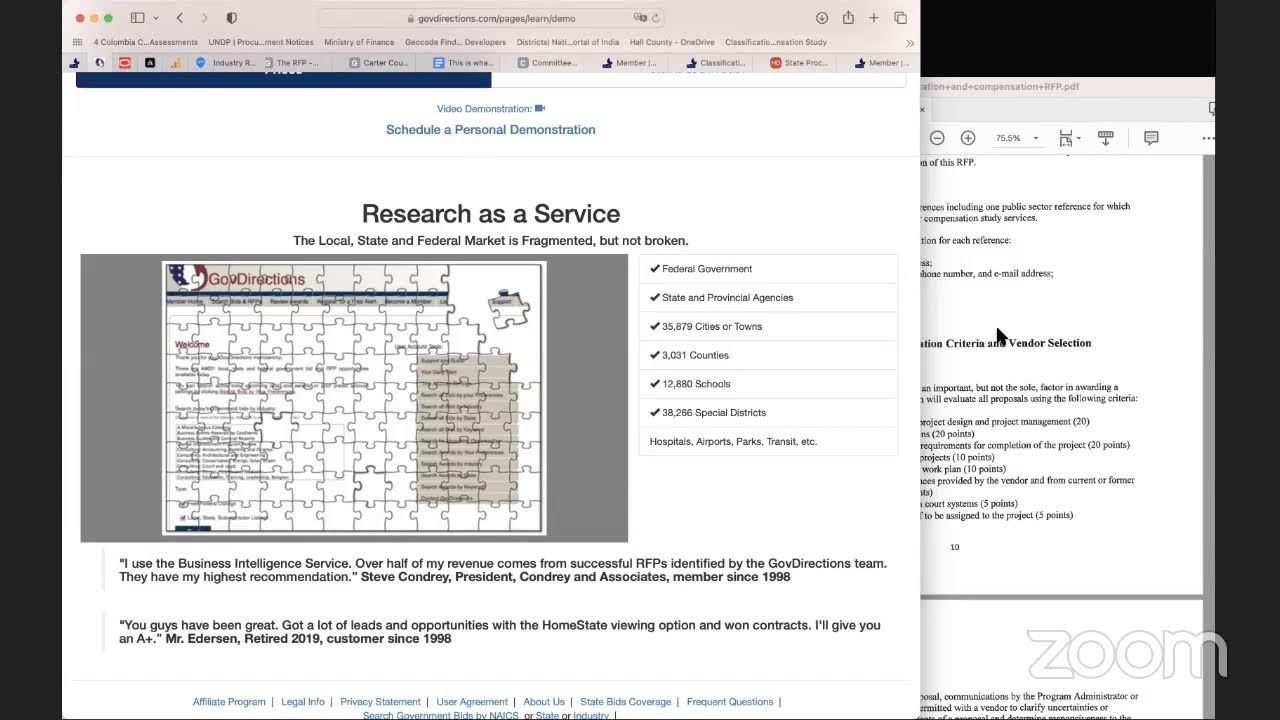Show Safari downloads
Viewport: 1280px width, 720px height.
click(x=822, y=18)
